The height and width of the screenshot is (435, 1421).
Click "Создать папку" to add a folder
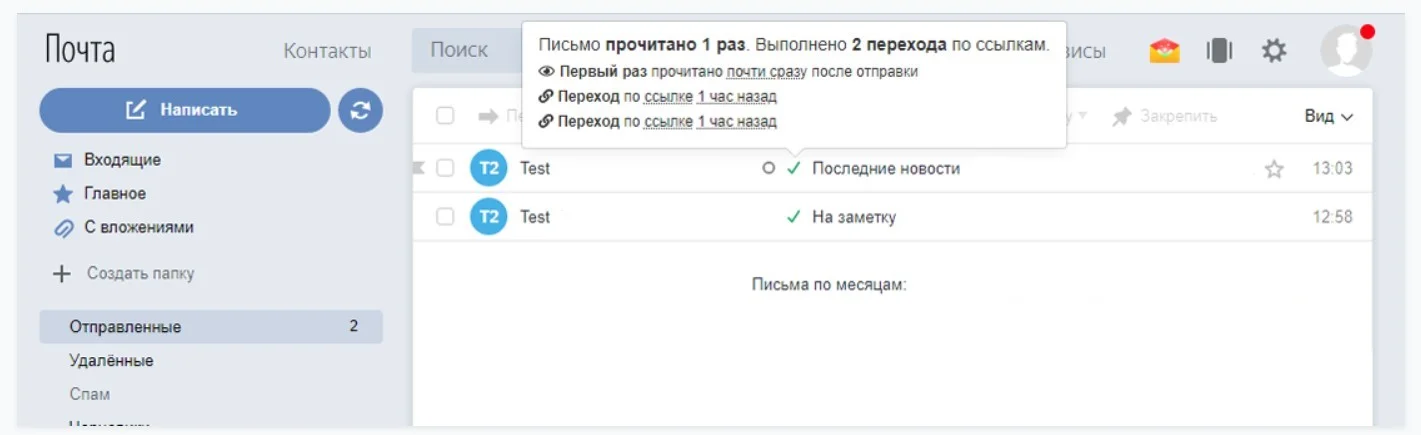[x=139, y=273]
